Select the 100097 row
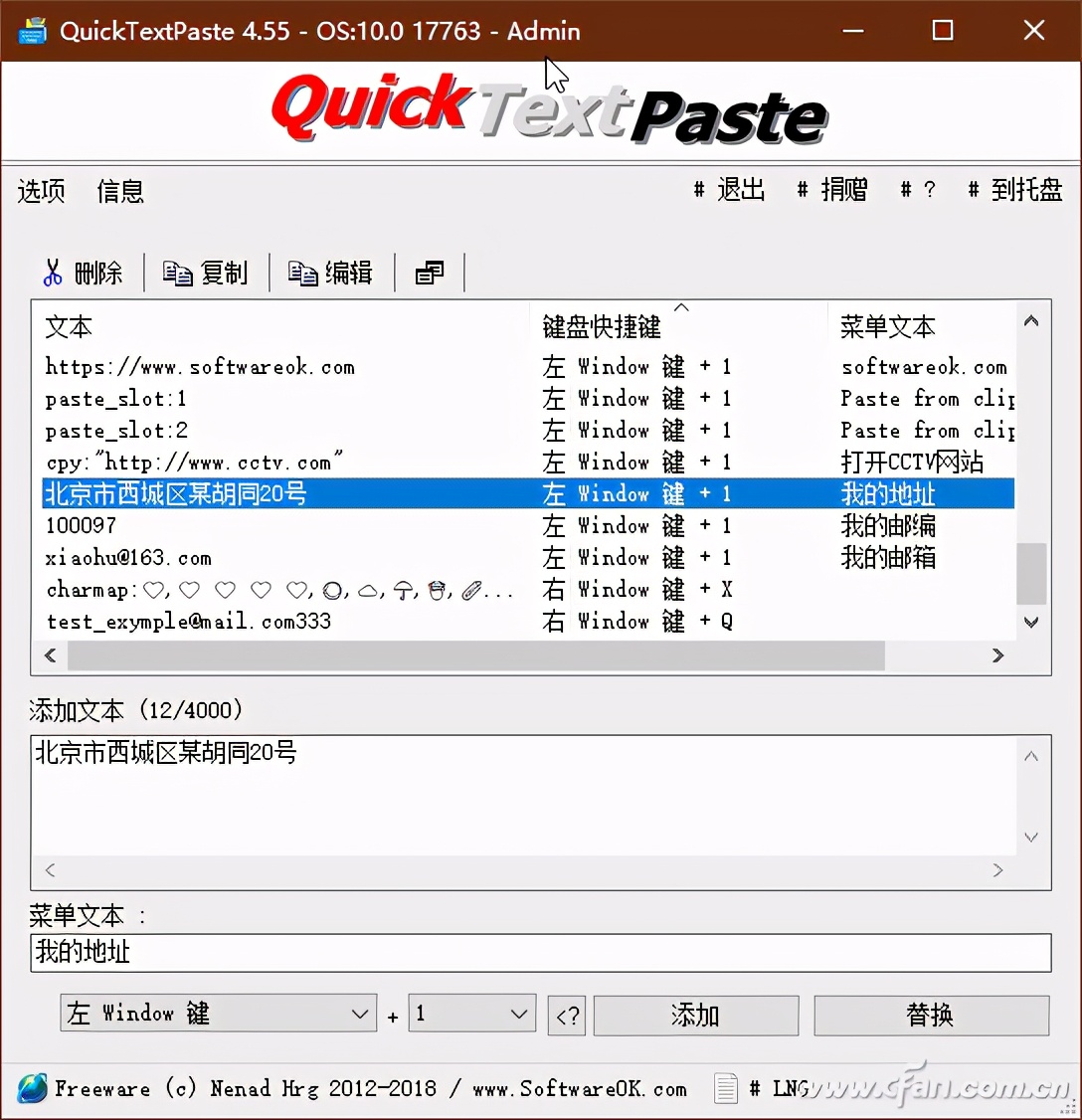Image resolution: width=1082 pixels, height=1120 pixels. coord(528,526)
